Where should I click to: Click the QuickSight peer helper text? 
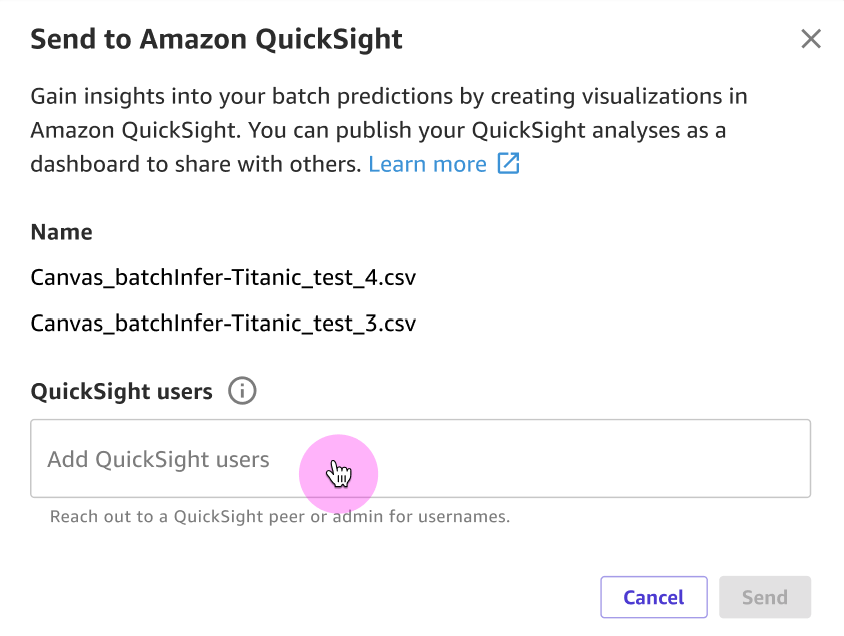click(x=278, y=516)
